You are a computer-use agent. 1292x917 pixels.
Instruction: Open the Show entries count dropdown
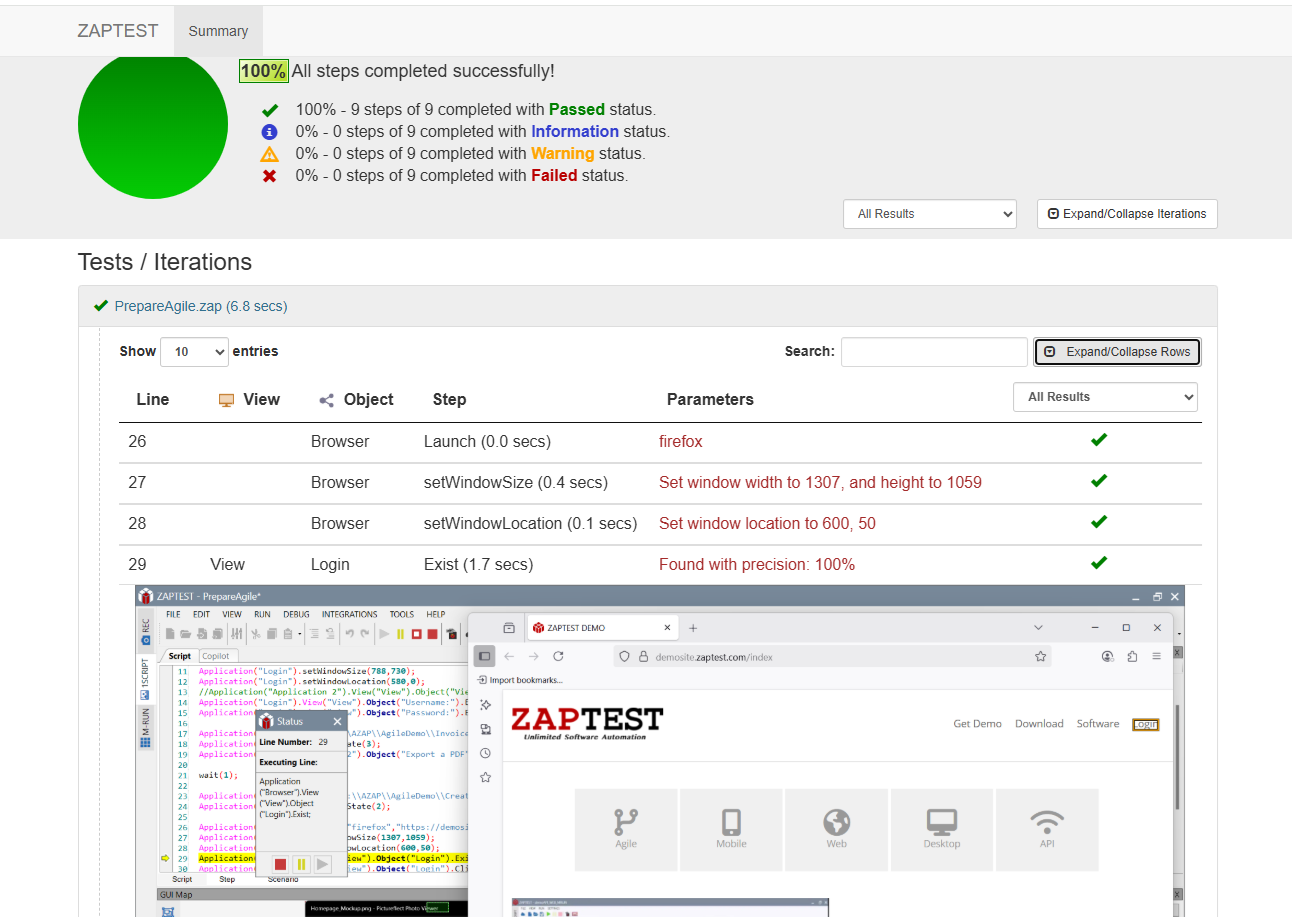[x=195, y=352]
